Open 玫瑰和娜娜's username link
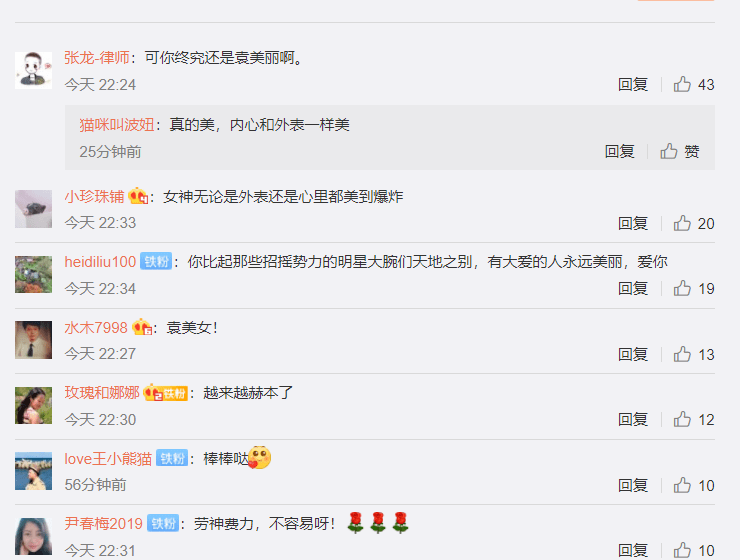 [x=102, y=393]
